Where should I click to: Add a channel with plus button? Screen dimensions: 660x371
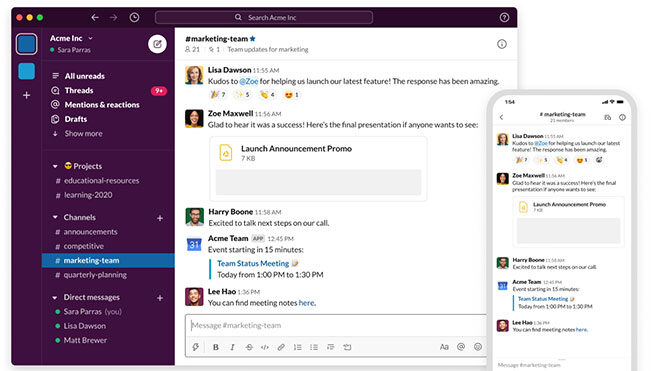click(160, 218)
